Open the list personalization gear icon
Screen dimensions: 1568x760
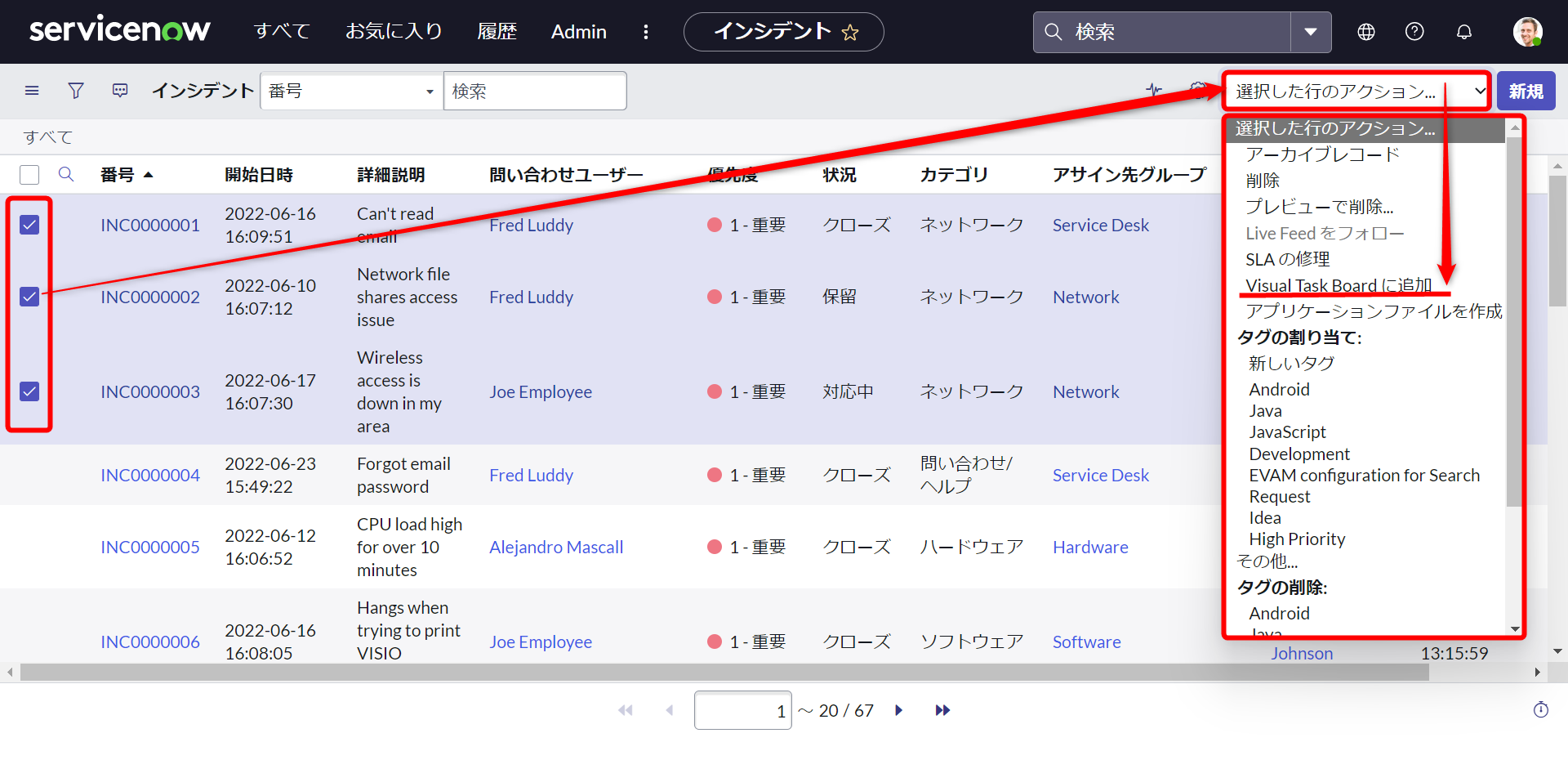[x=1197, y=90]
